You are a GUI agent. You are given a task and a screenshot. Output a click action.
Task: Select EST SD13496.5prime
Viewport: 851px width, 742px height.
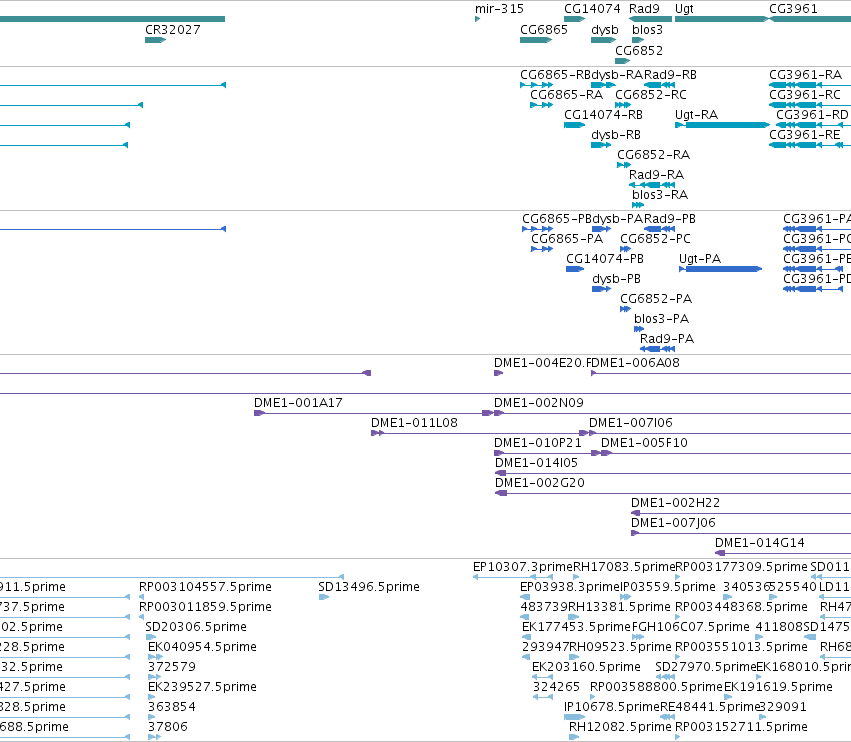(323, 597)
